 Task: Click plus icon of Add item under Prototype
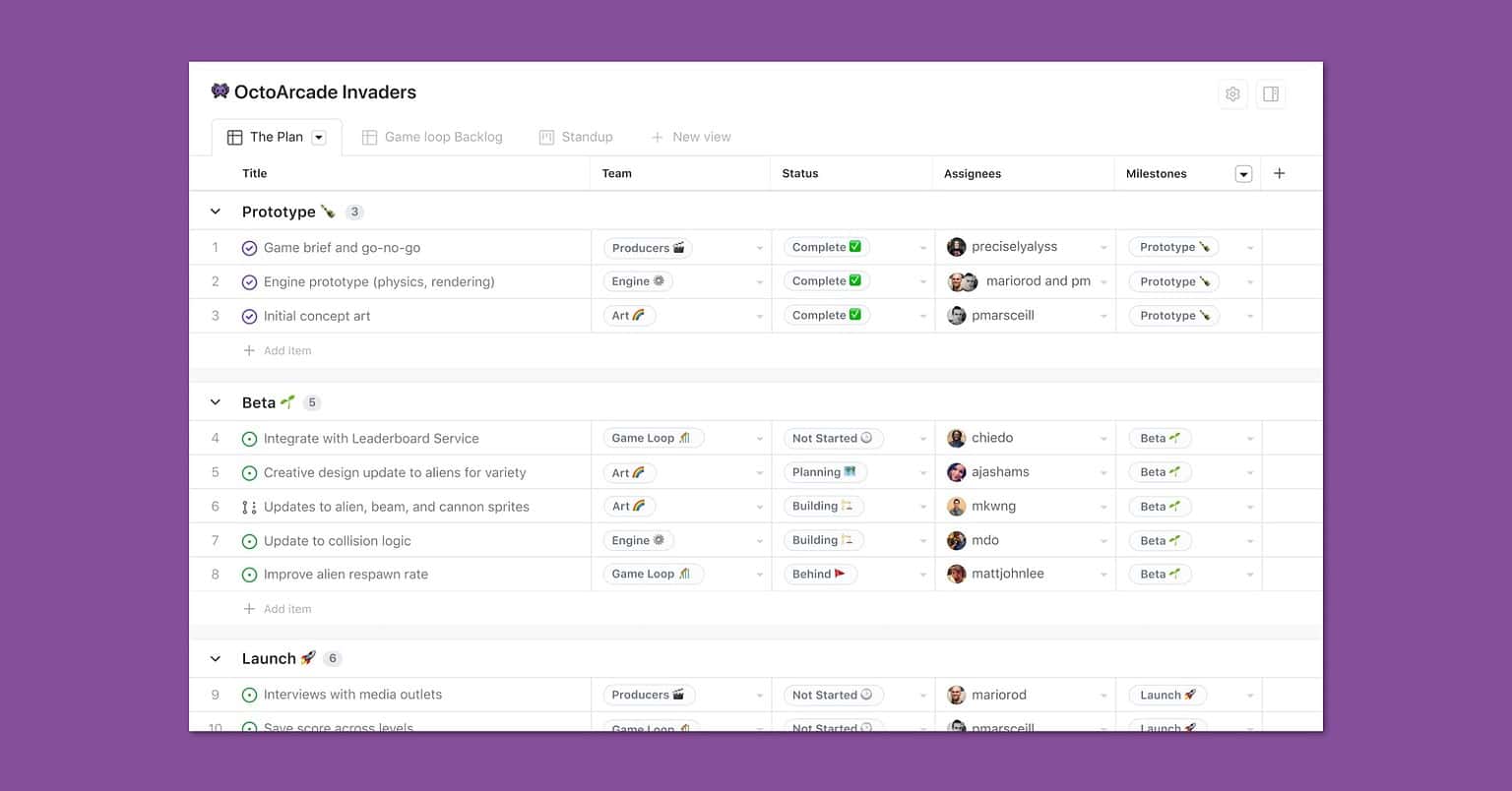click(249, 350)
